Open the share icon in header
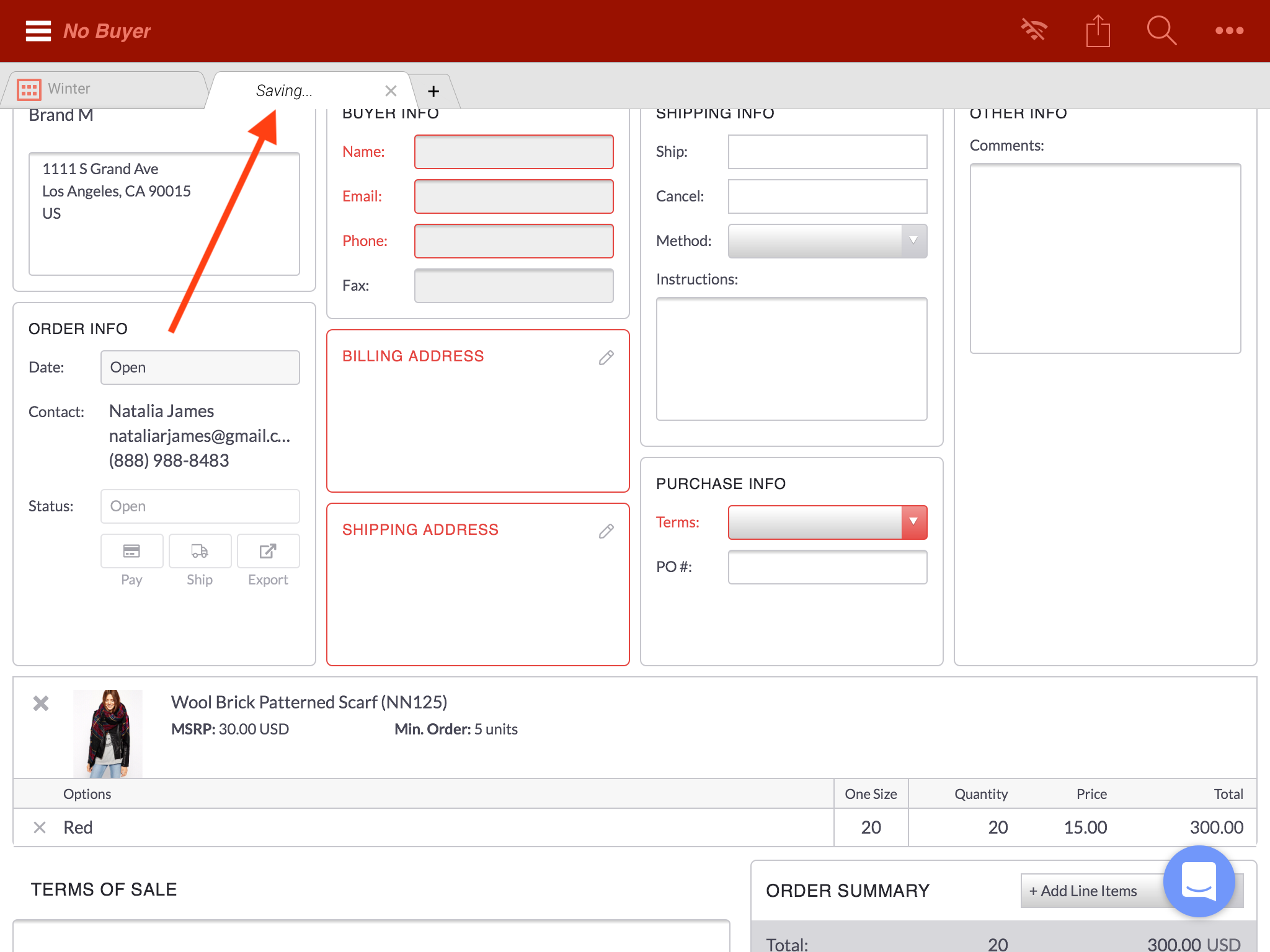The width and height of the screenshot is (1270, 952). [1098, 30]
